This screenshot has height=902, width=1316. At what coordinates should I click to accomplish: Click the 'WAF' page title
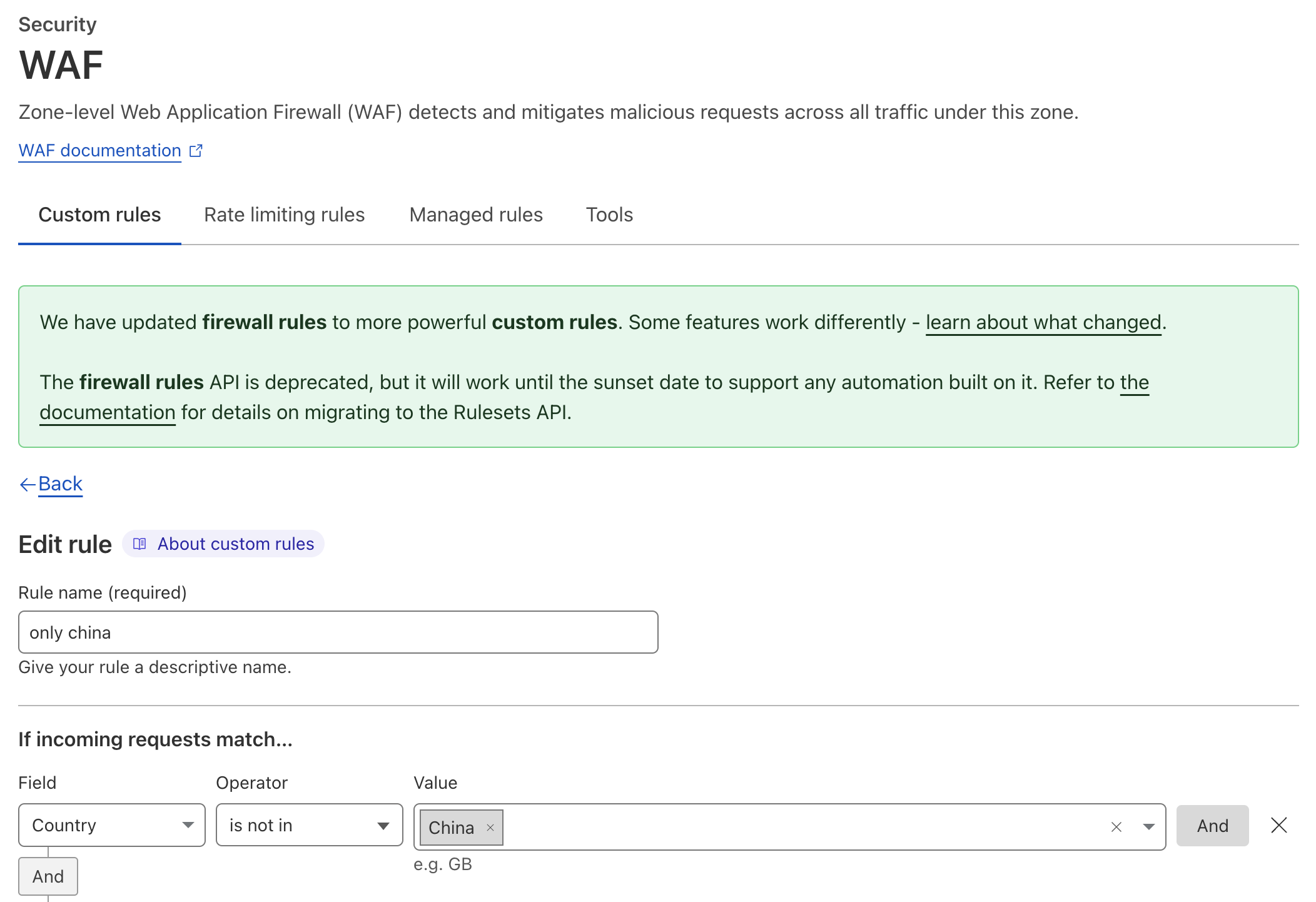pyautogui.click(x=61, y=65)
